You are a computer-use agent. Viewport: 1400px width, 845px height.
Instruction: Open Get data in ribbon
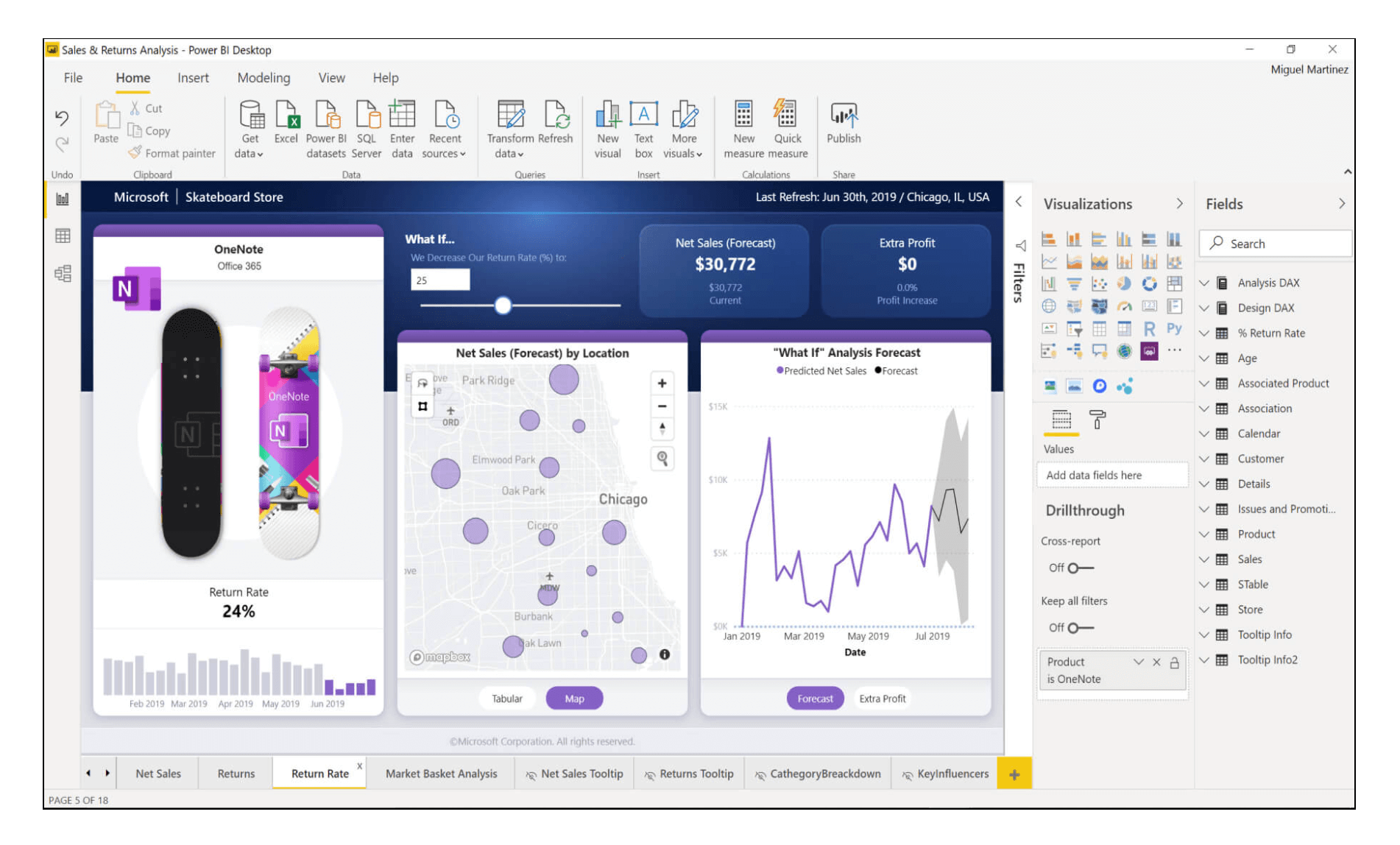tap(250, 130)
